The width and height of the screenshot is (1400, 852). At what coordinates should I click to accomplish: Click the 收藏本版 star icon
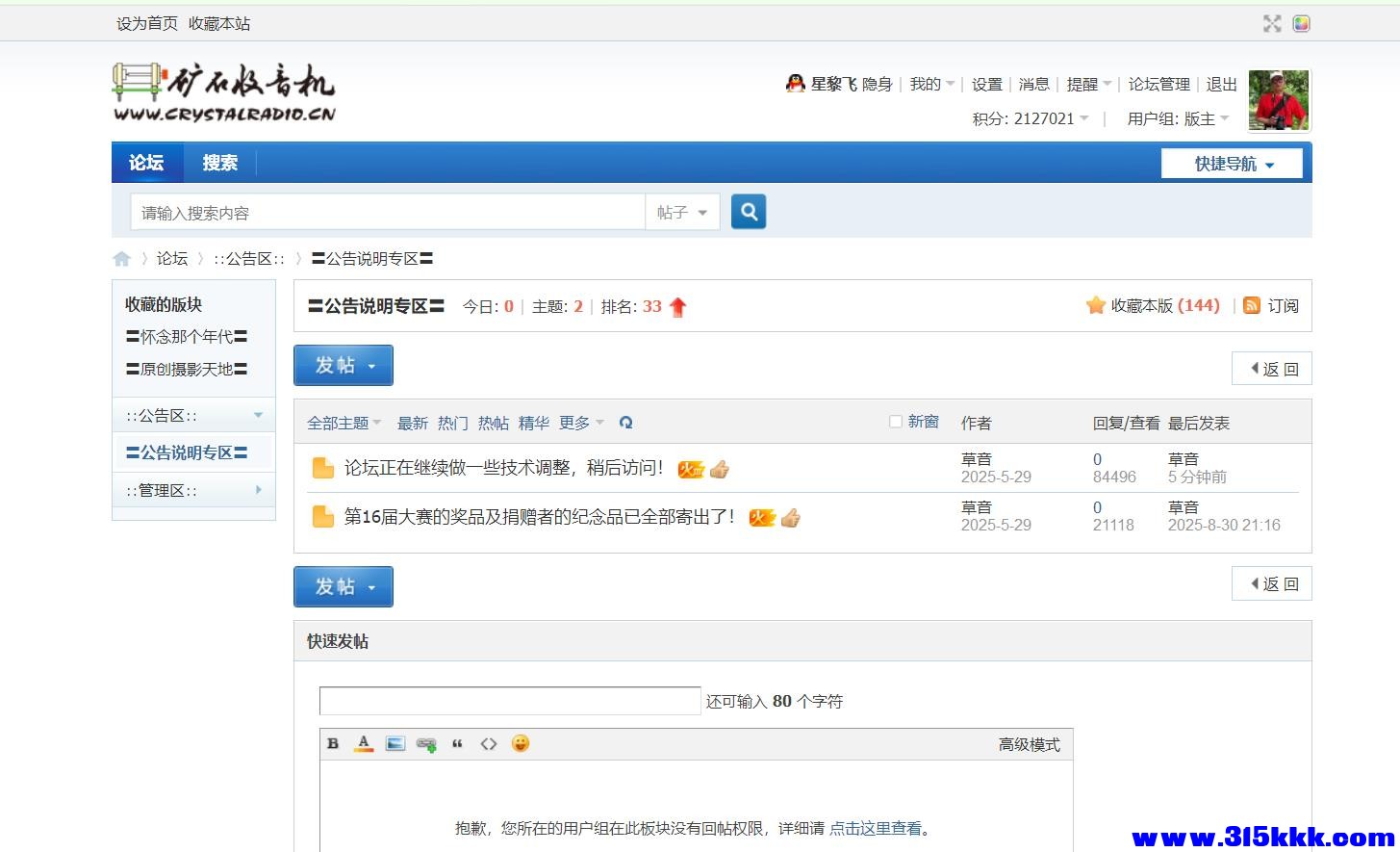[1096, 305]
